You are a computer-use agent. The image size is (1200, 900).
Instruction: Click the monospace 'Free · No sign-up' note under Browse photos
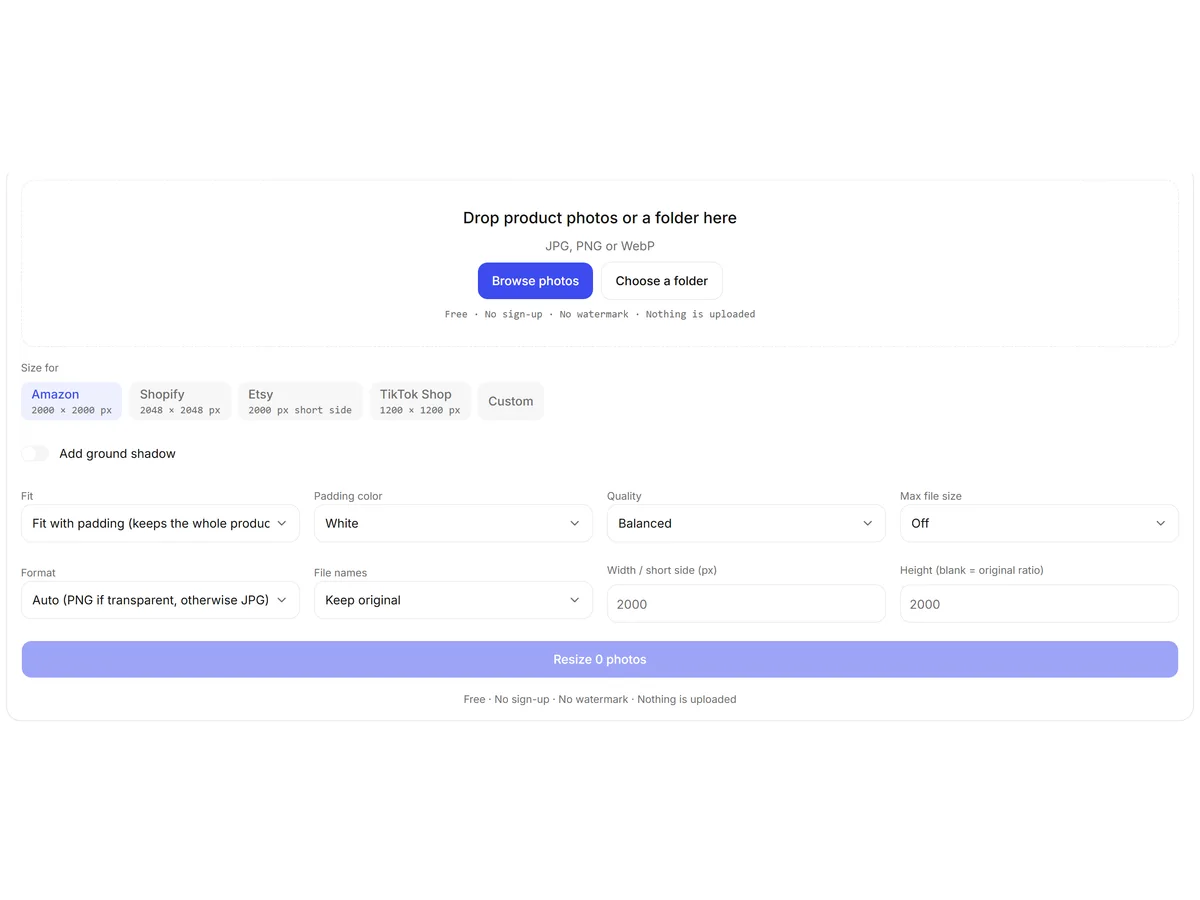click(600, 314)
